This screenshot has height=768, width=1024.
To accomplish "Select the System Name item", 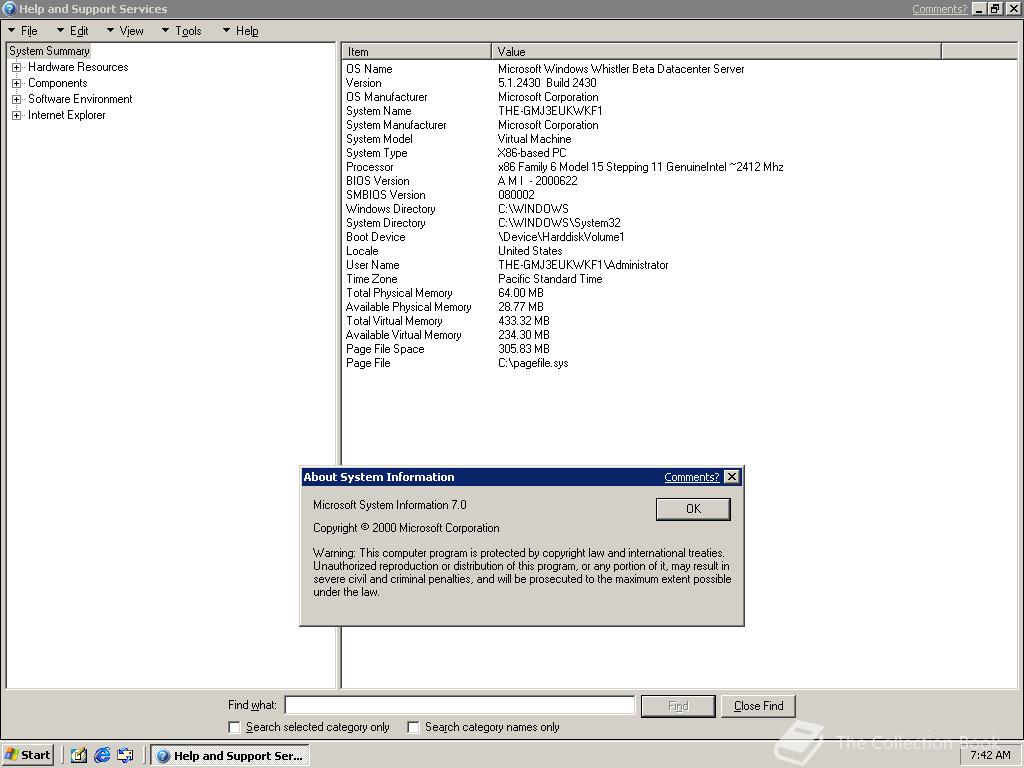I will tap(379, 111).
